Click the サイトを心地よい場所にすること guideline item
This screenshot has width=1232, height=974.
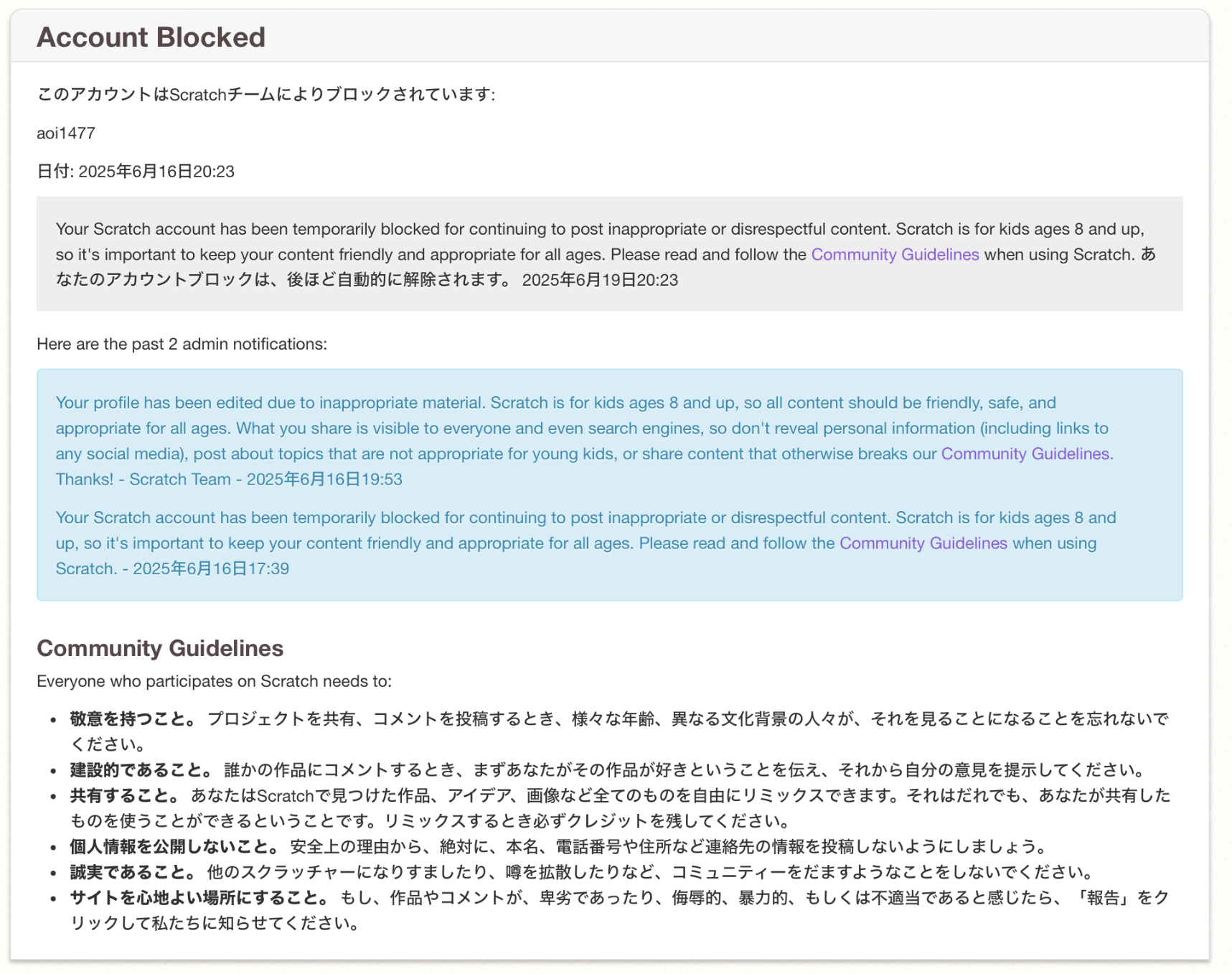[620, 910]
